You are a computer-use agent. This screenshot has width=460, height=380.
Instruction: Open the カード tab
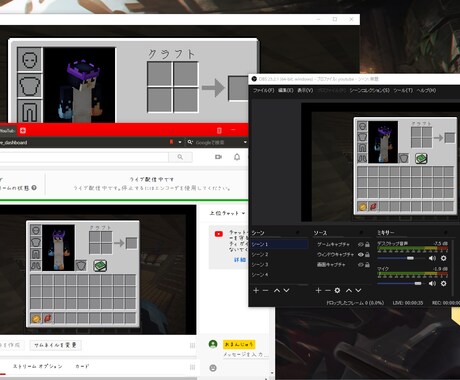(x=82, y=366)
